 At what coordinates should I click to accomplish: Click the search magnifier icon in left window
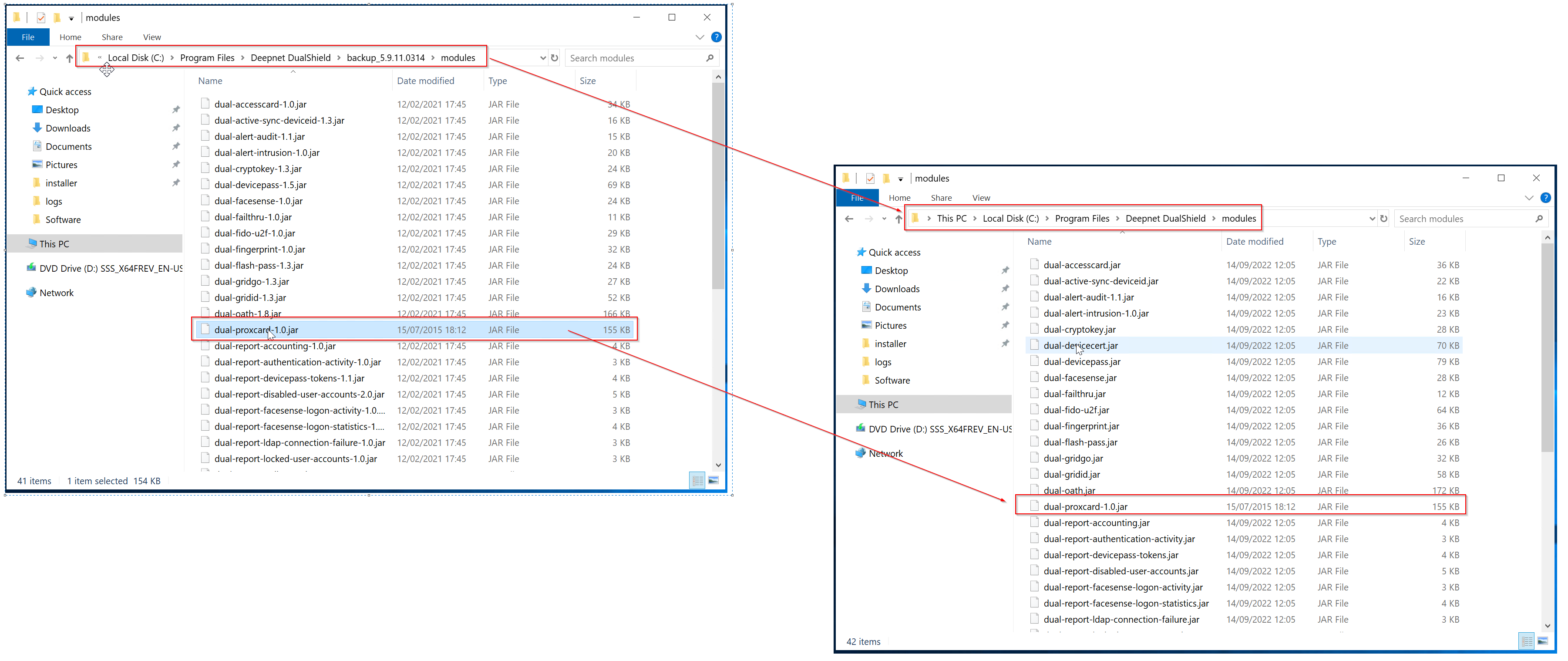710,58
